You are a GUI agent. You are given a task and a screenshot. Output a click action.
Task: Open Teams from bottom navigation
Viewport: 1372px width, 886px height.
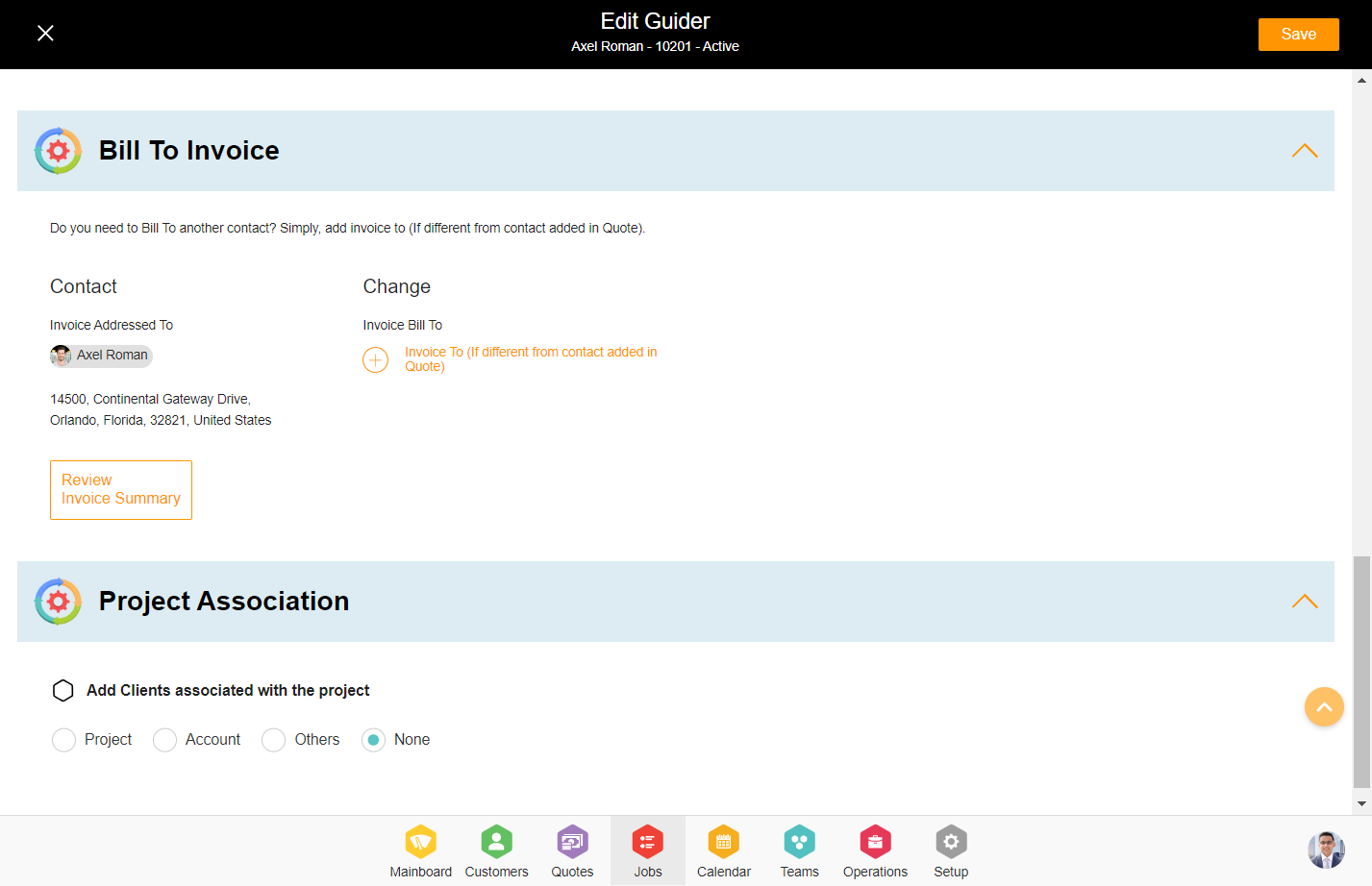pos(799,851)
